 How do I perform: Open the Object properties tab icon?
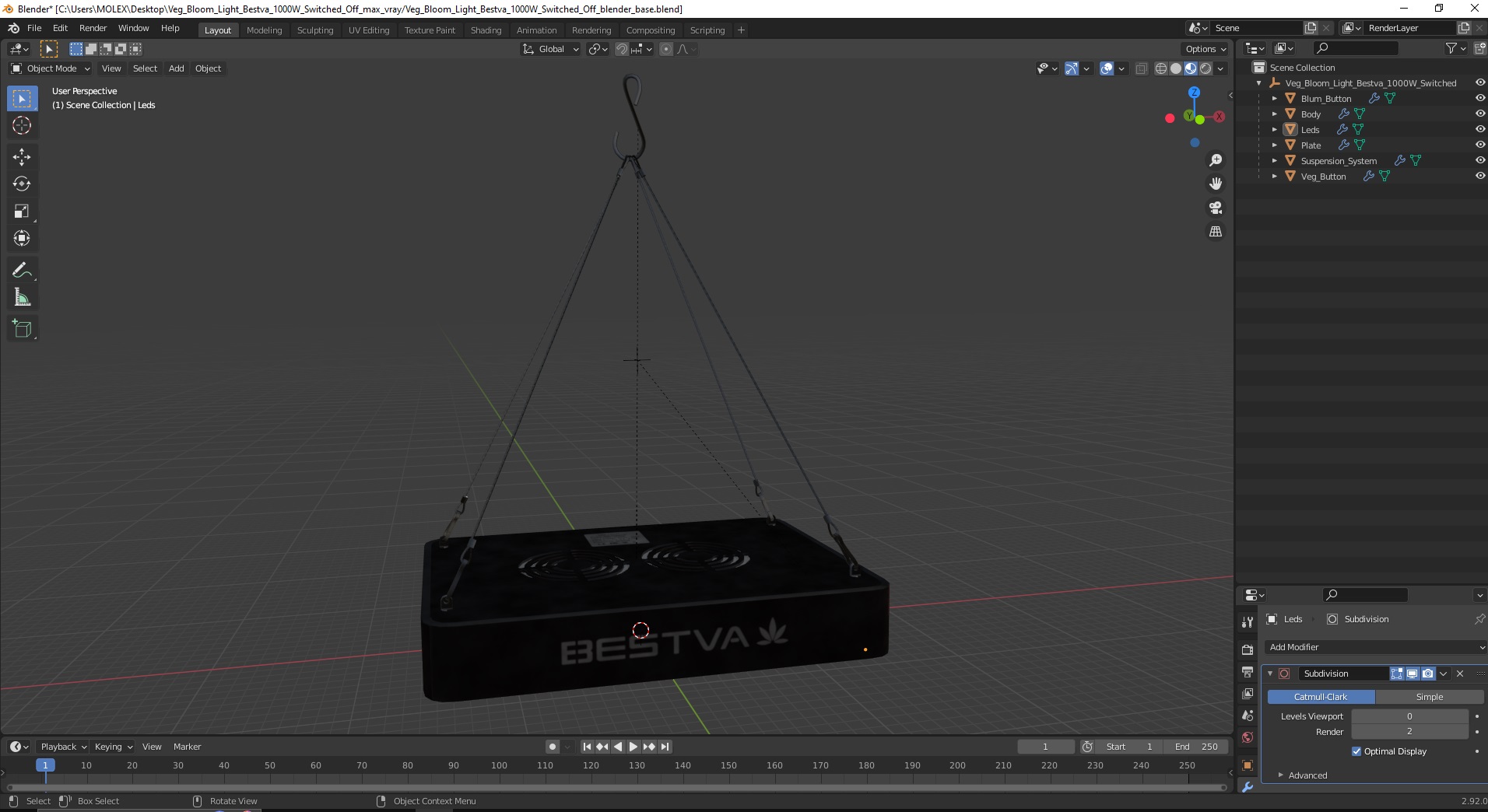click(x=1248, y=765)
